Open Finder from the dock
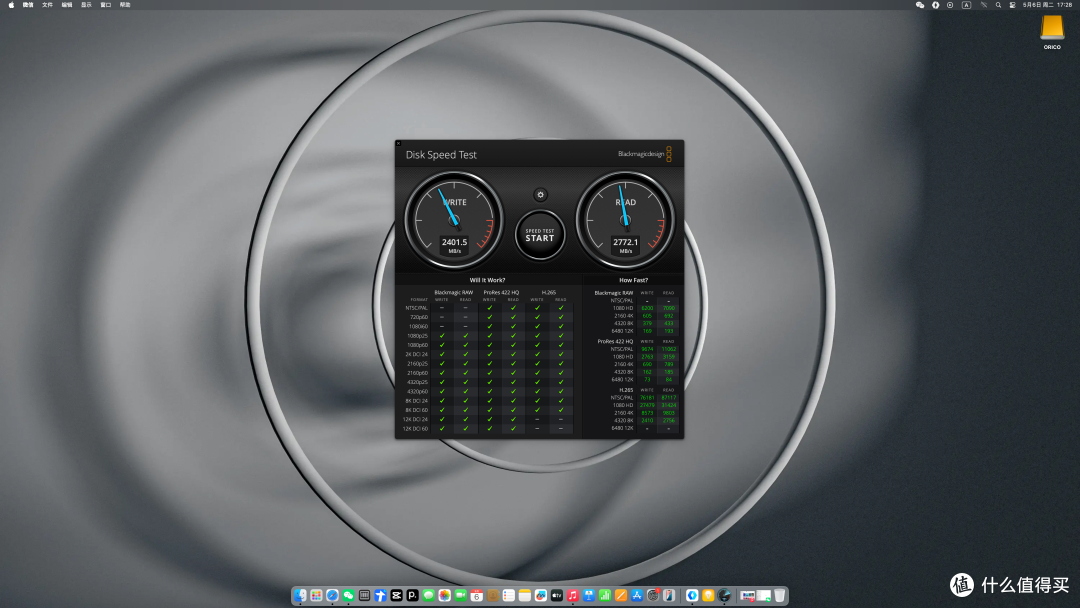Viewport: 1080px width, 608px height. coord(300,595)
